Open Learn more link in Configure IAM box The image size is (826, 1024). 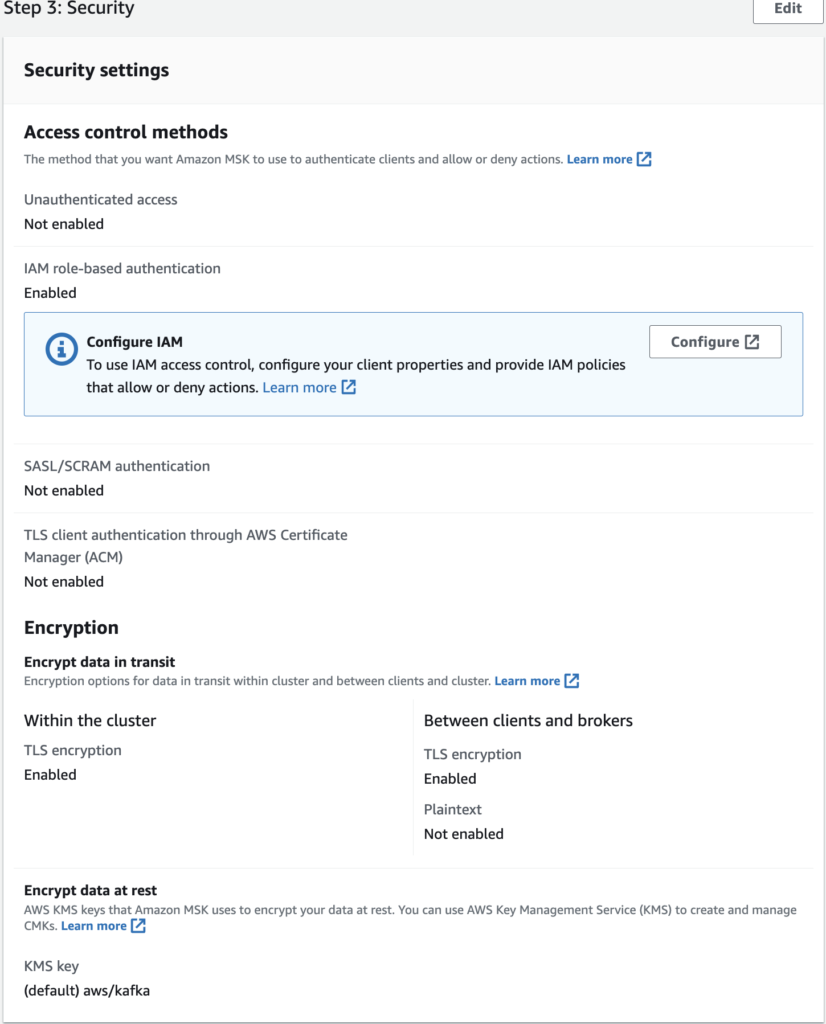(299, 387)
